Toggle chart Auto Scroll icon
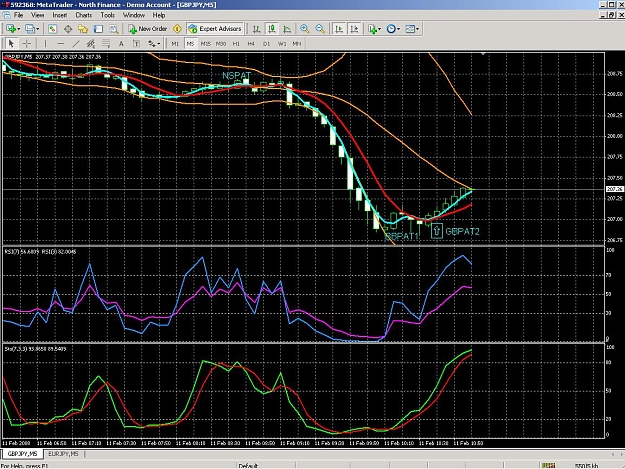 click(x=339, y=29)
